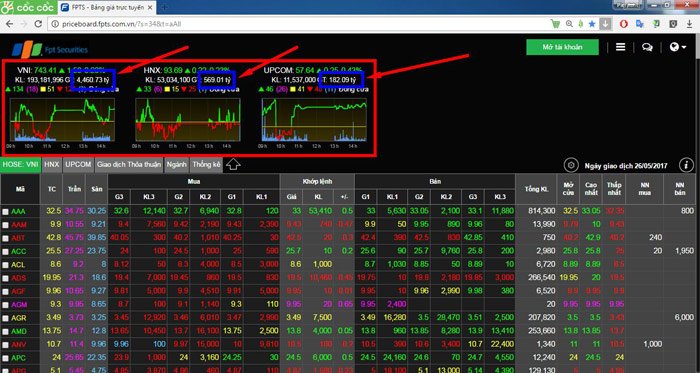The height and width of the screenshot is (373, 700).
Task: Open the hamburger menu icon
Action: coord(621,47)
